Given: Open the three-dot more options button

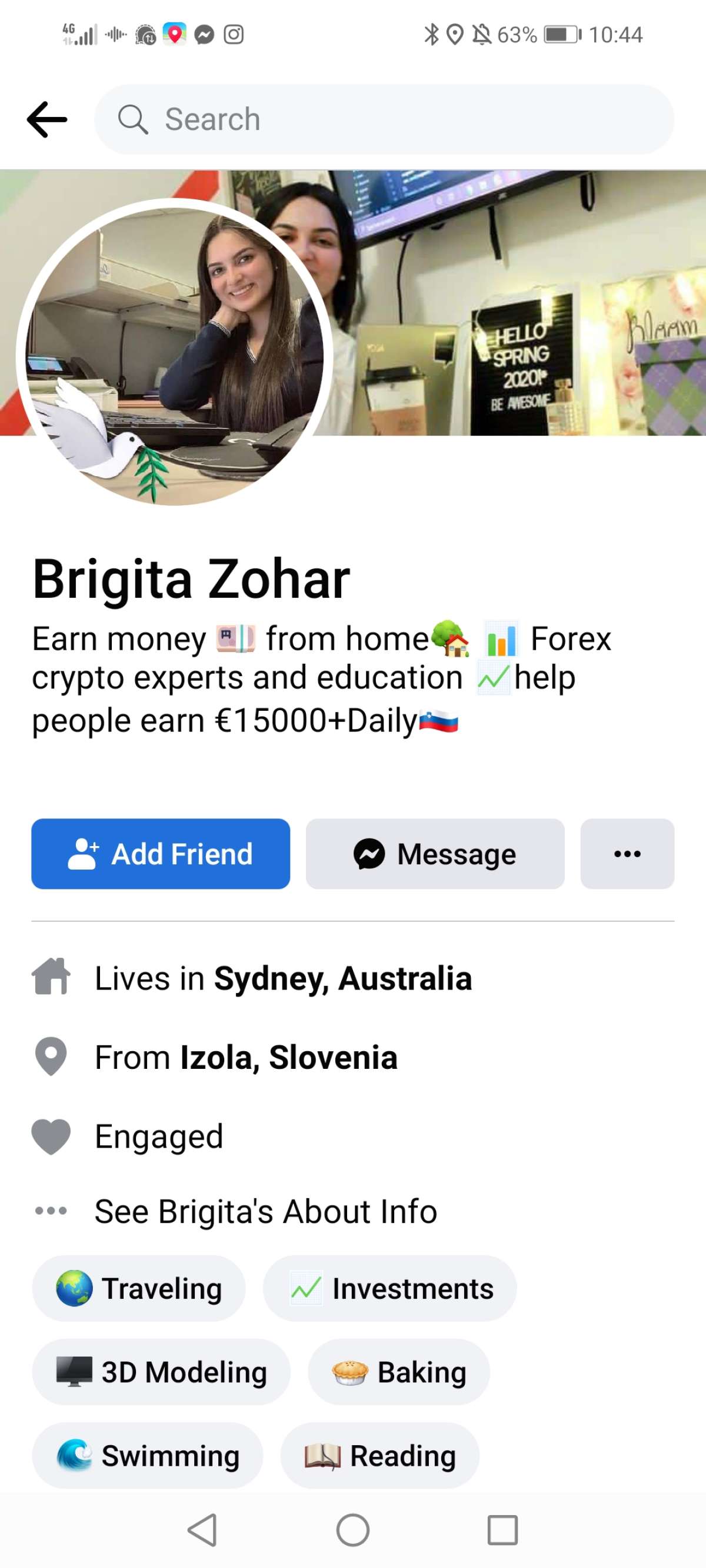Looking at the screenshot, I should [627, 854].
